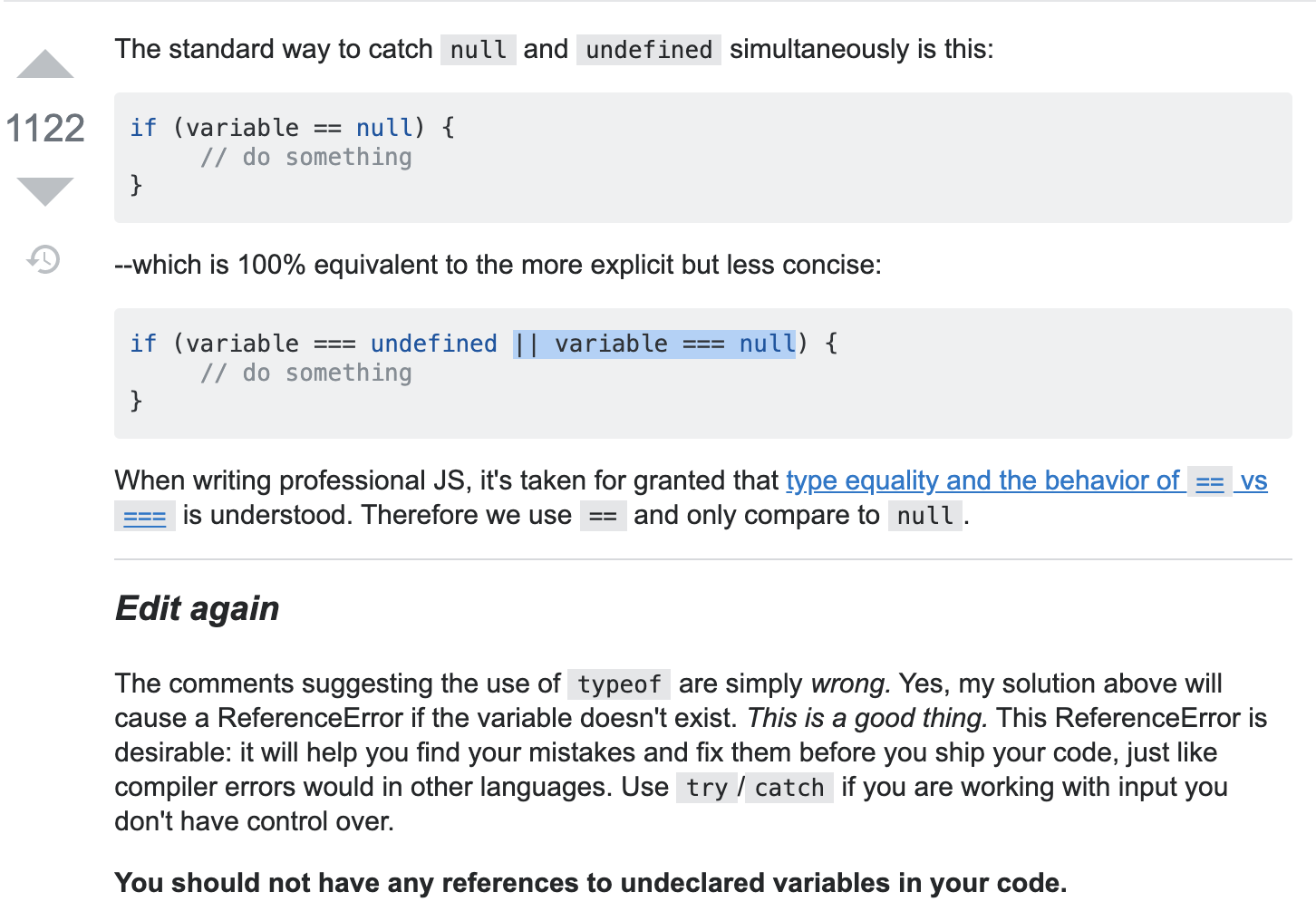1316x921 pixels.
Task: Click the italic word "wrong"
Action: [849, 683]
